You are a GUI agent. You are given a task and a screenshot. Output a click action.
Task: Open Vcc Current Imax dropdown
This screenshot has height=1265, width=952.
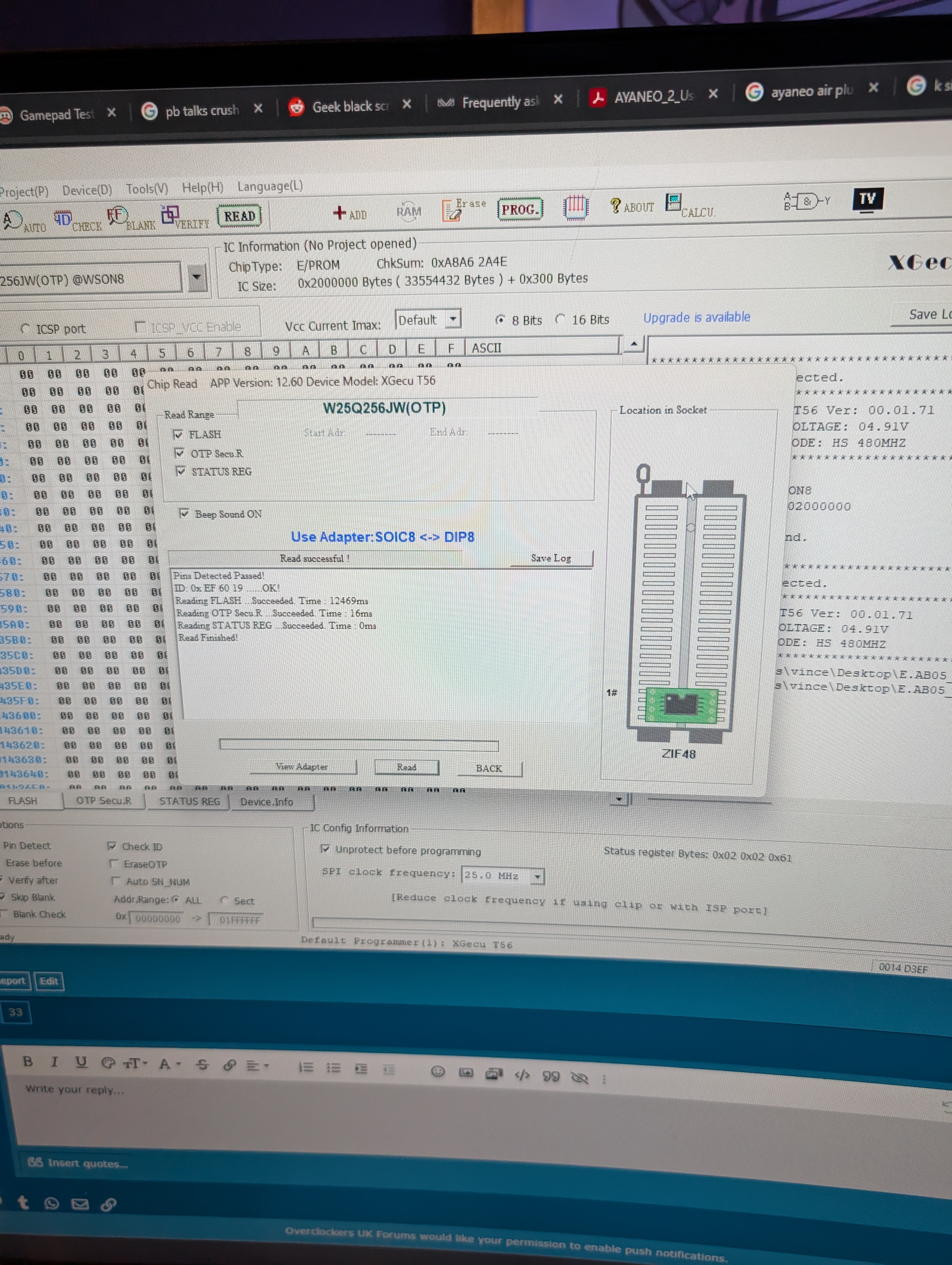[x=453, y=318]
